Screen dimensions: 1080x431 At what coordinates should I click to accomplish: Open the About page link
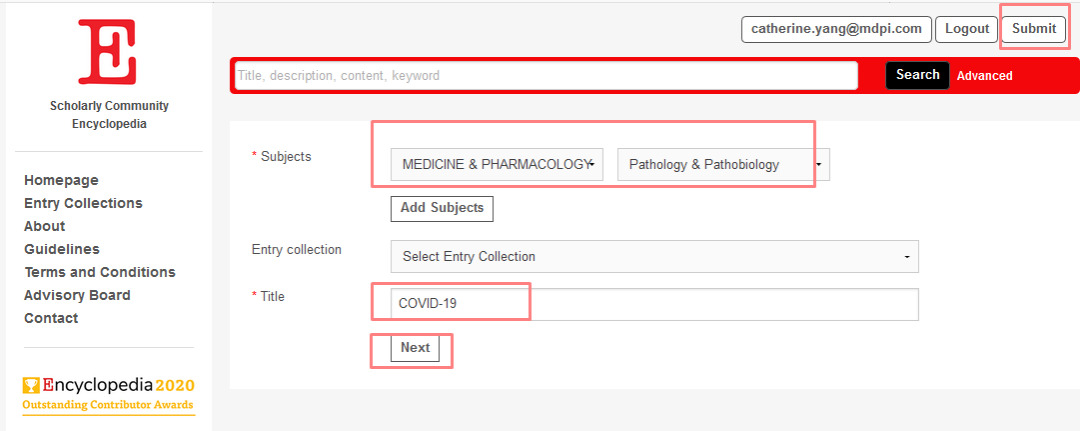click(x=45, y=226)
